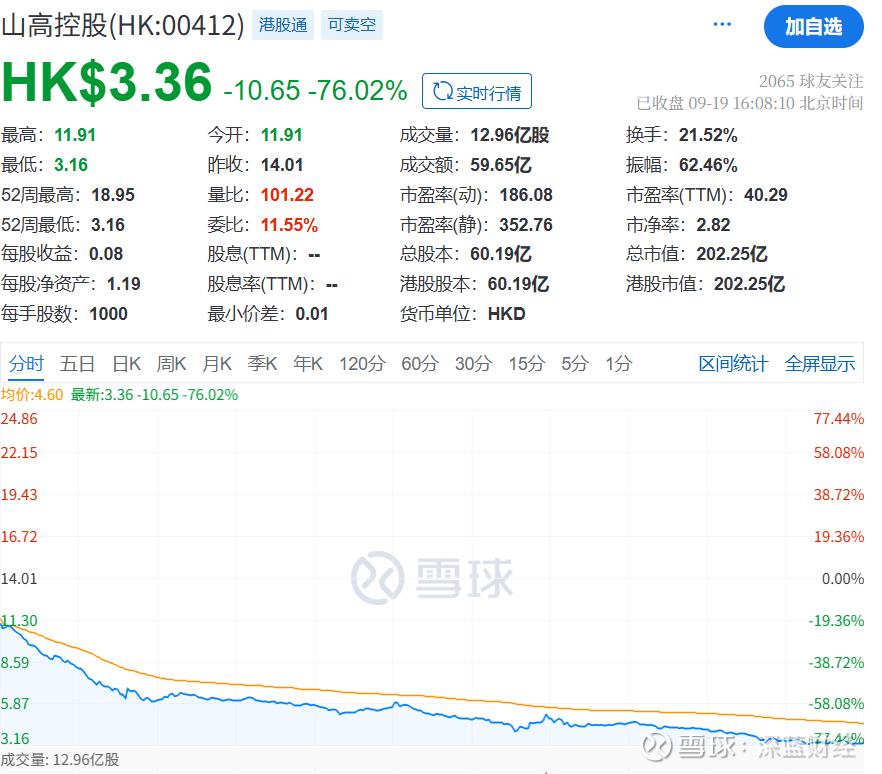Choose the 15分 interval tab
Screen dimensions: 882x774
[527, 364]
